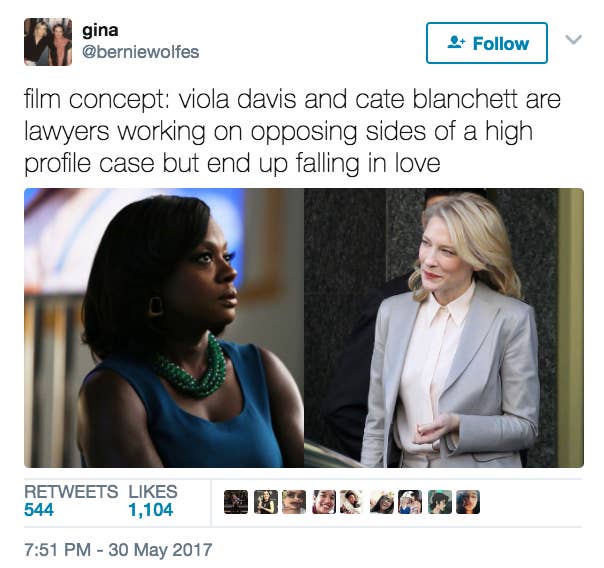Open the third liker avatar
The width and height of the screenshot is (604, 568).
tap(294, 502)
